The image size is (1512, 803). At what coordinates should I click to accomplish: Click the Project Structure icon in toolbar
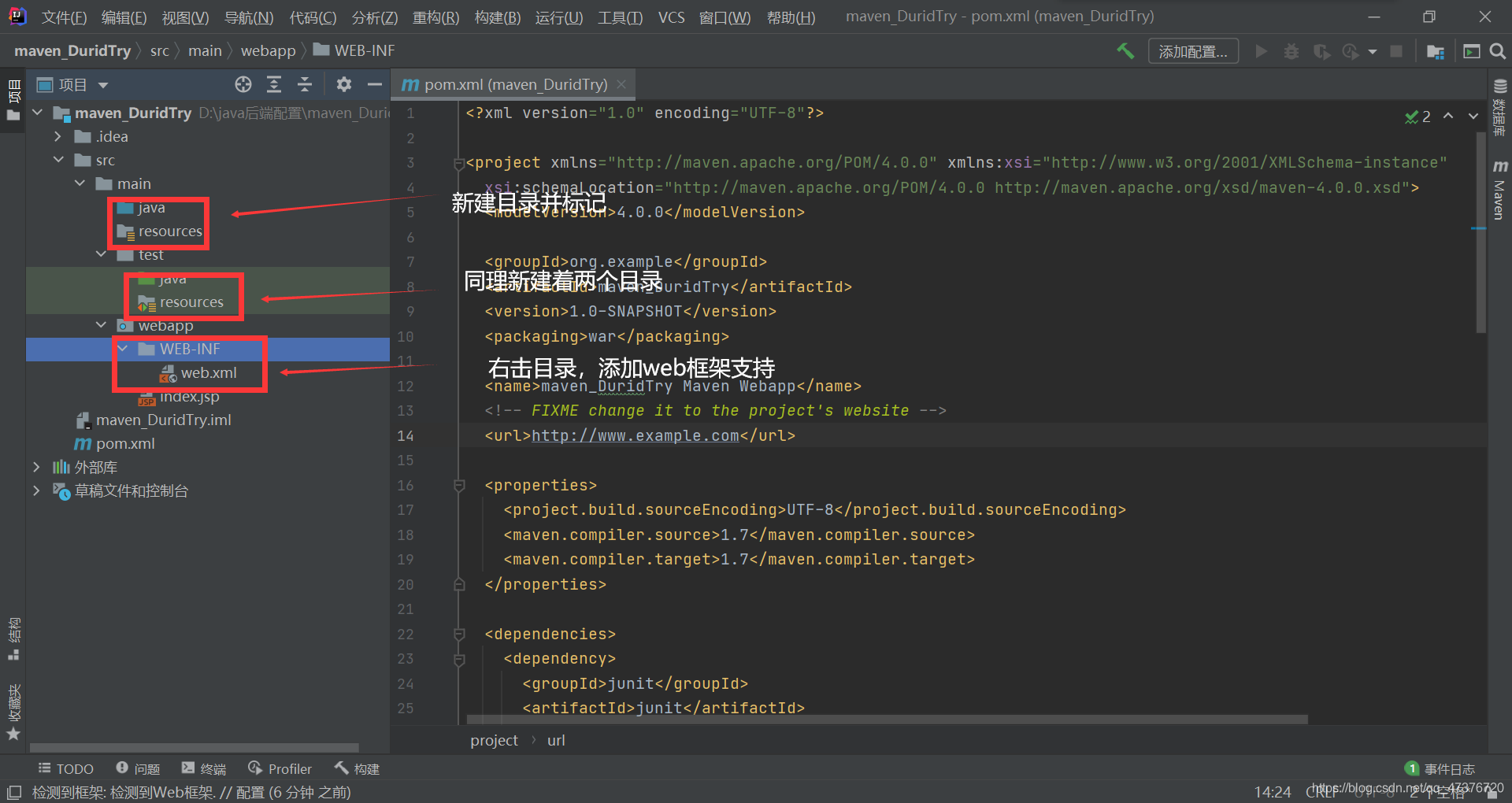click(1436, 51)
